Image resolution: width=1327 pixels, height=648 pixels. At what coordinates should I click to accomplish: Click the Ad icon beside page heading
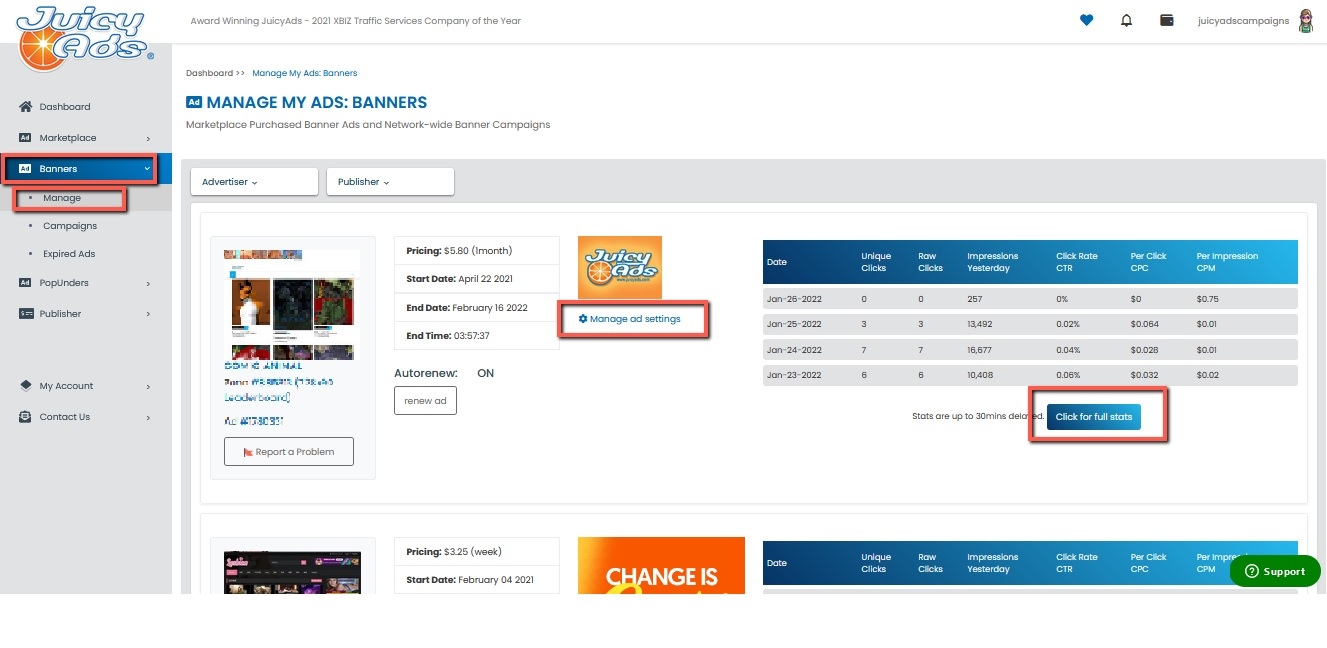(194, 102)
